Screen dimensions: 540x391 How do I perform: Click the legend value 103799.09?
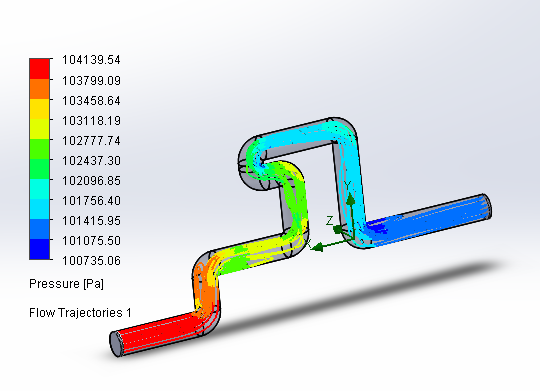(x=91, y=81)
